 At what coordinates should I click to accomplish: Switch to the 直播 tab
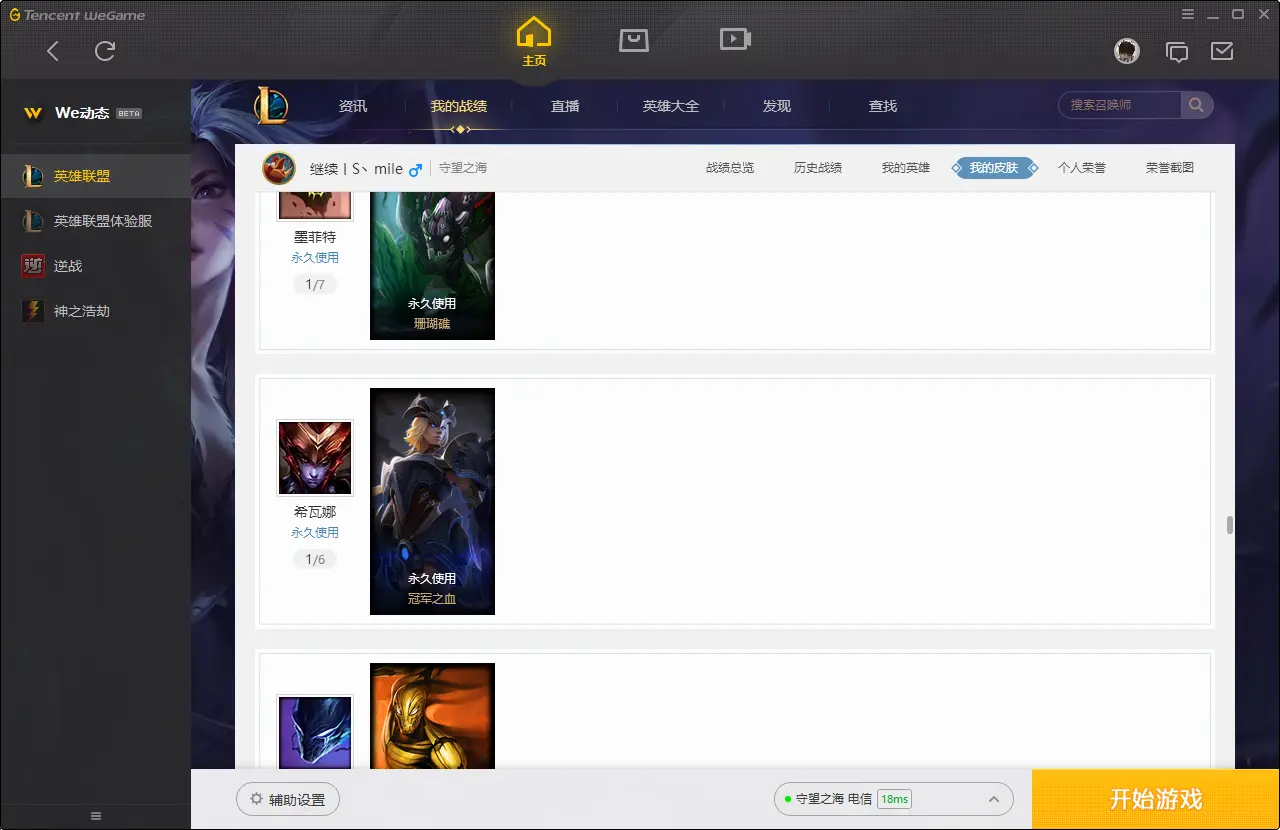pos(565,106)
